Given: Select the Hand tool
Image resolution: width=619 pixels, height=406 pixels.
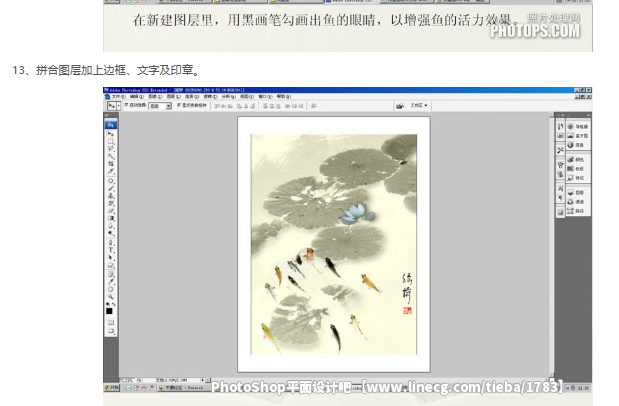Looking at the screenshot, I should (111, 289).
